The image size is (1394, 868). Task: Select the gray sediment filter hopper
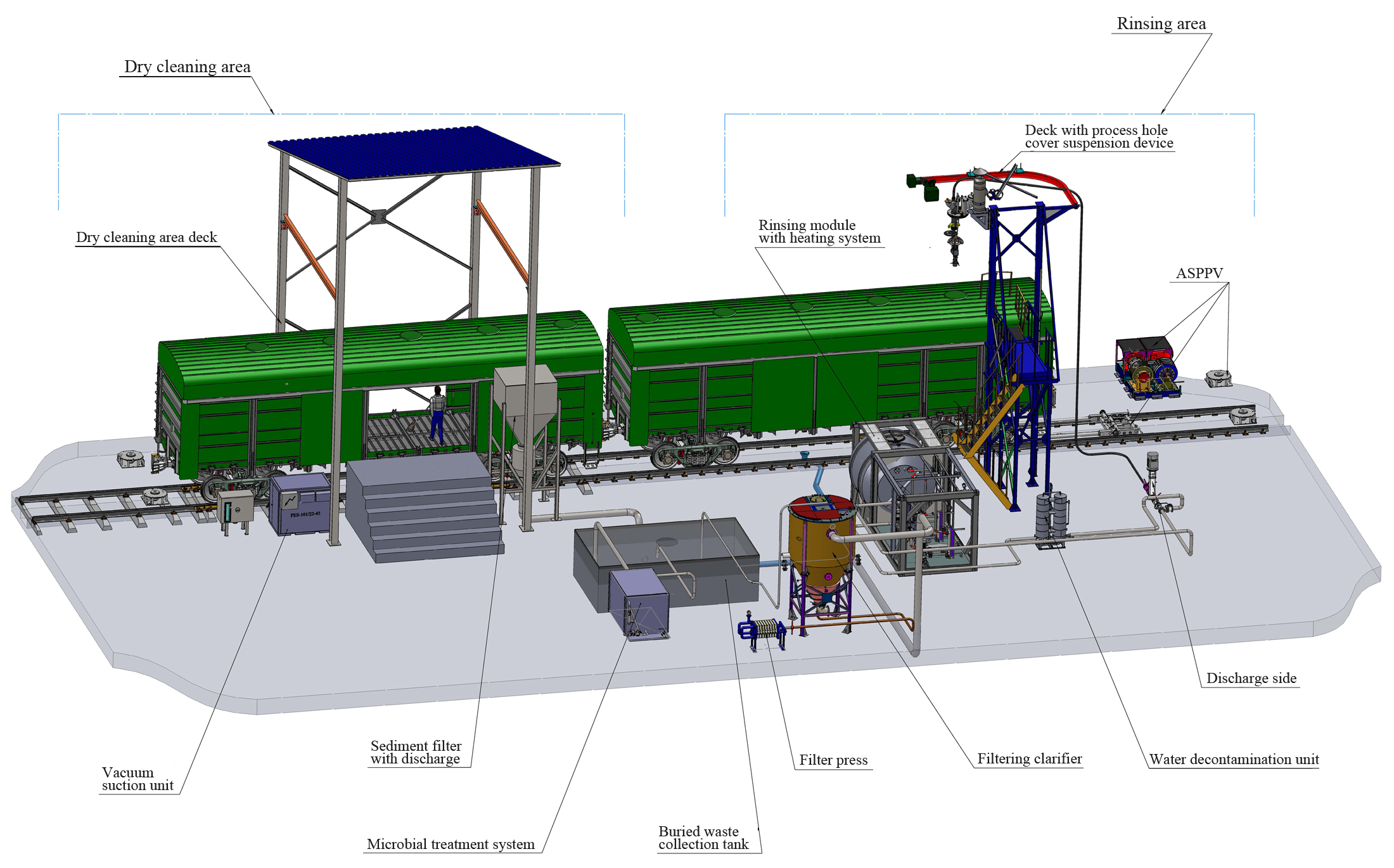coord(525,405)
